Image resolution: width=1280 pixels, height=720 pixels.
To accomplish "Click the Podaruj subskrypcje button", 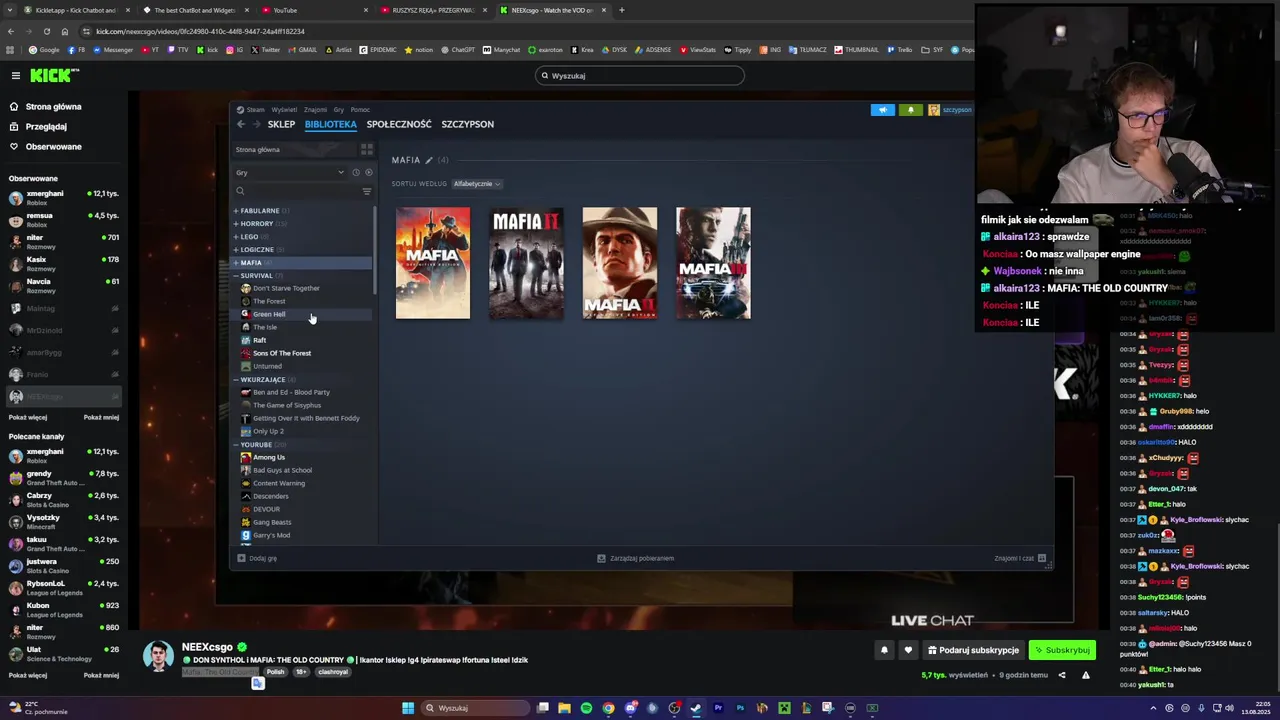I will [973, 650].
